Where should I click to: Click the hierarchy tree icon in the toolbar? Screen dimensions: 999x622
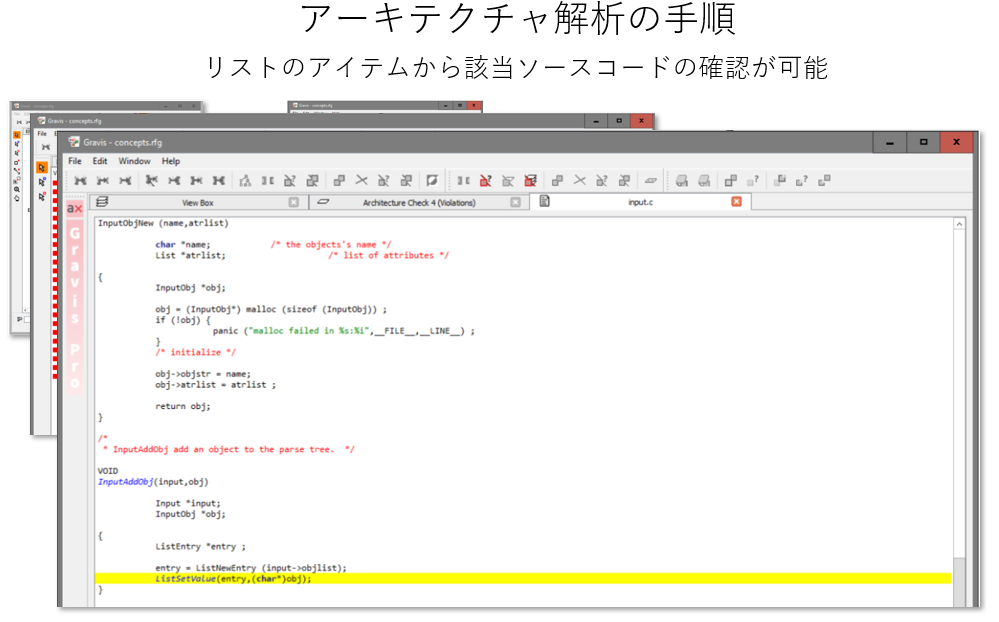pyautogui.click(x=244, y=181)
